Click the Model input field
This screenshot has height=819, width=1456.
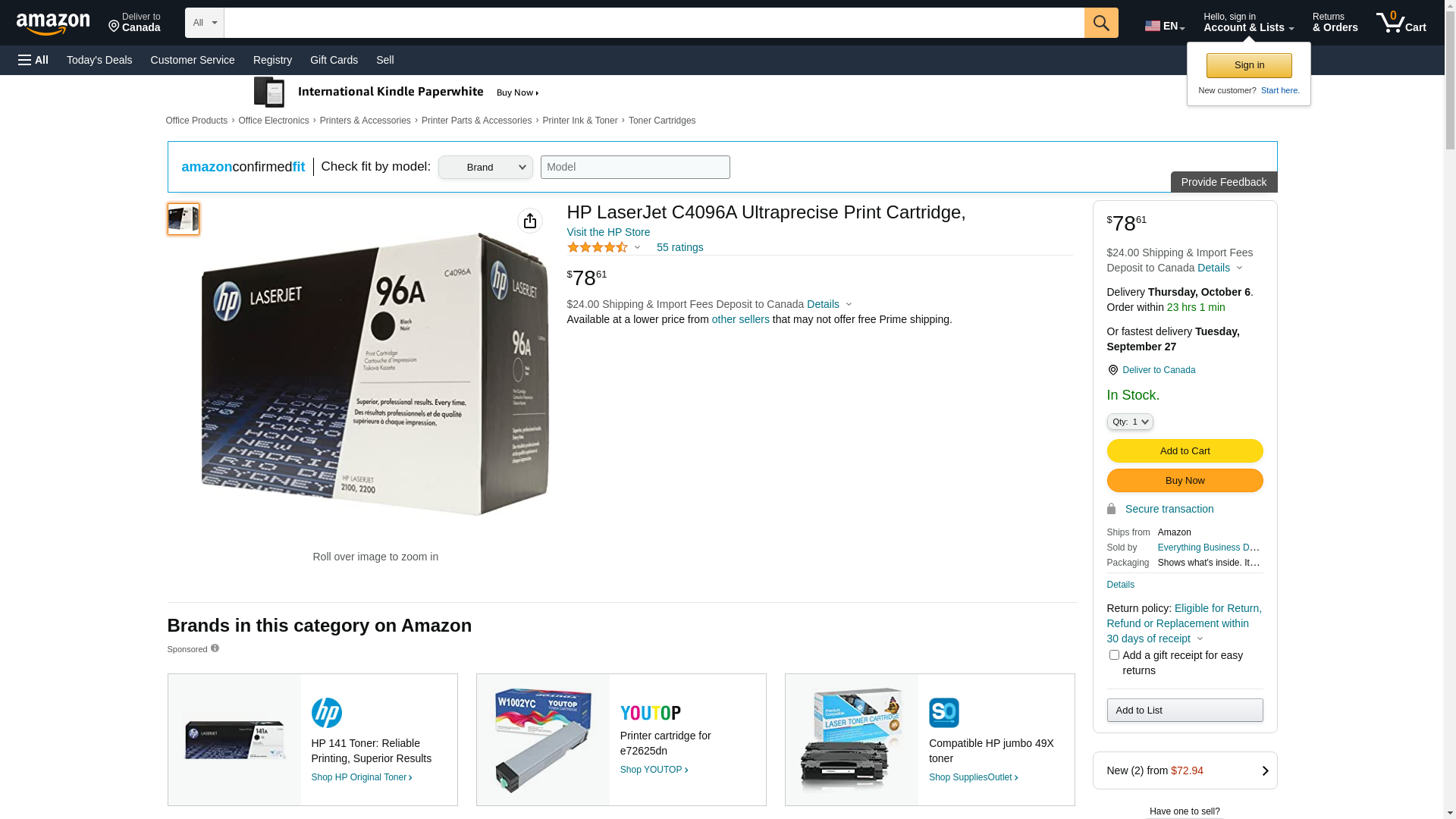pyautogui.click(x=635, y=168)
